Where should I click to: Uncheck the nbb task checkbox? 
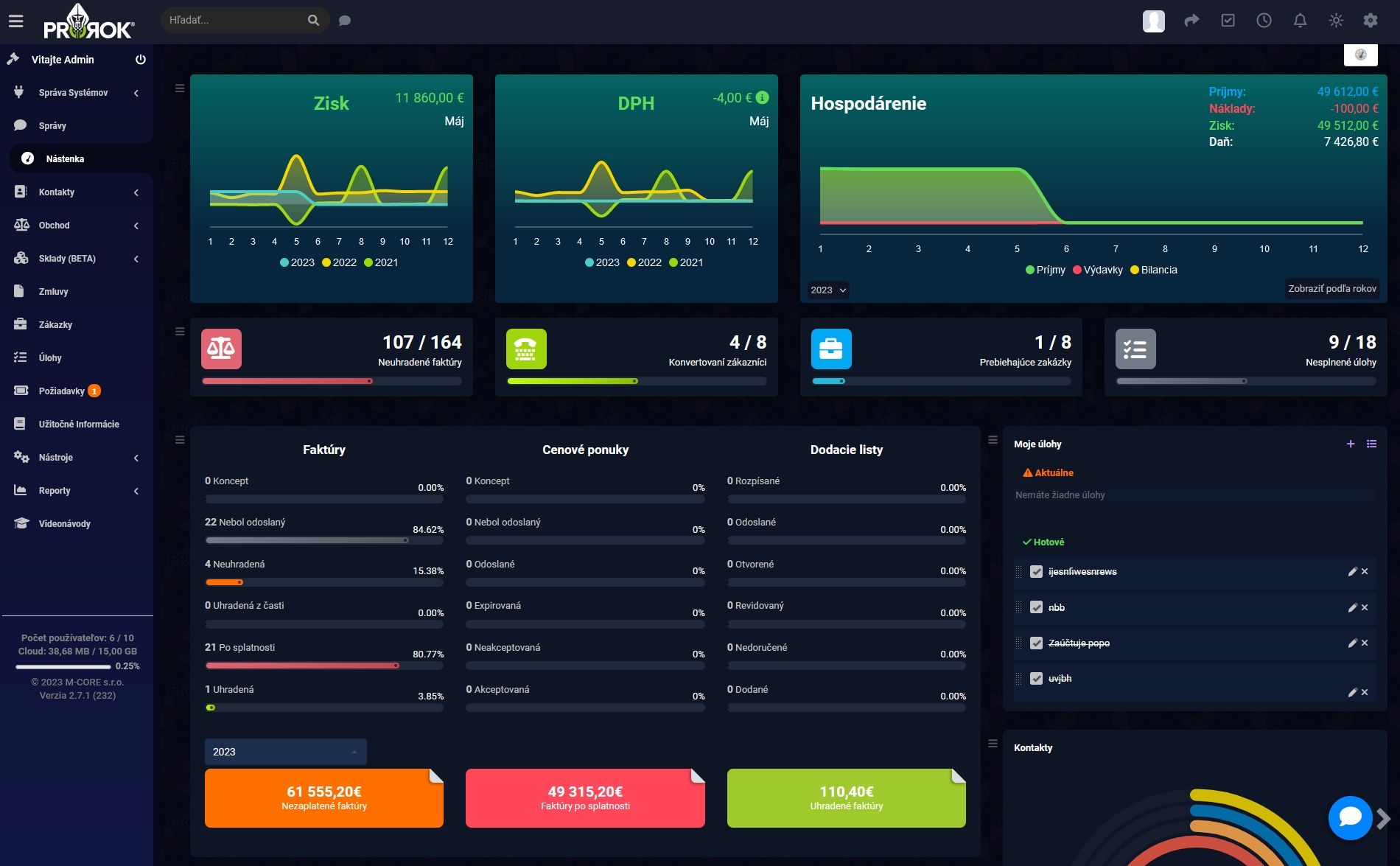click(x=1036, y=607)
